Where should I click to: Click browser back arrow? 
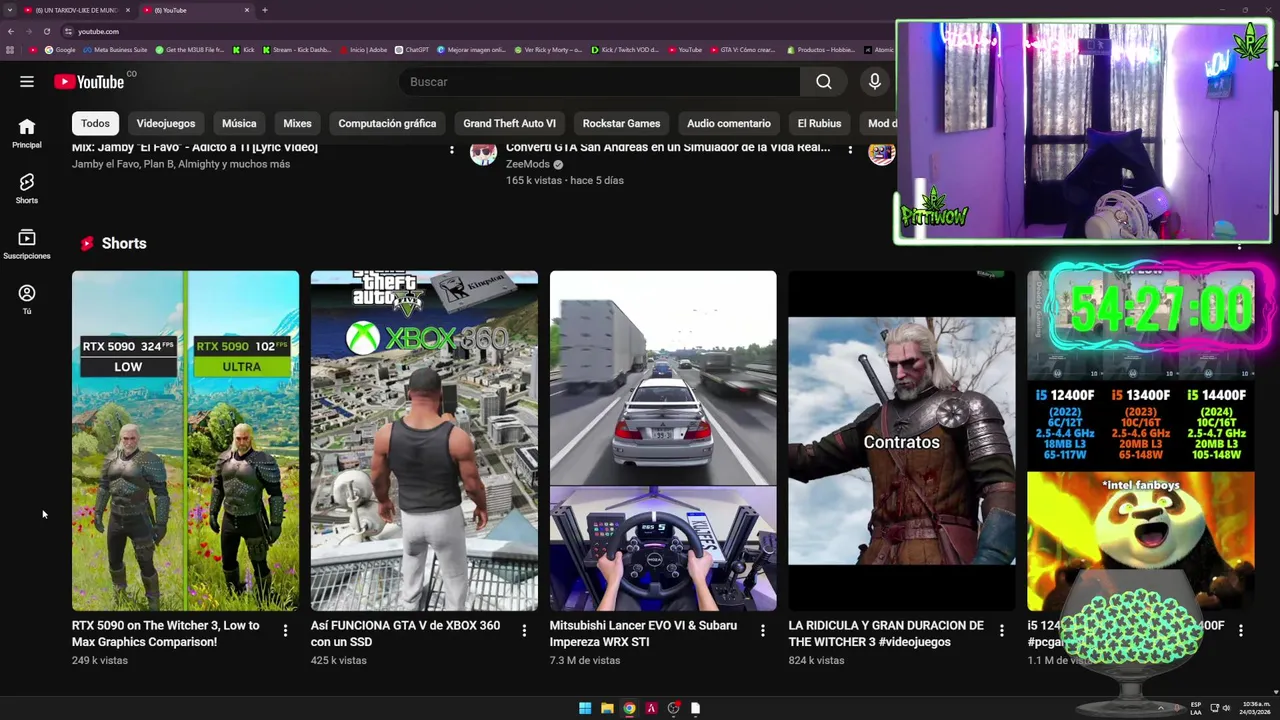pyautogui.click(x=11, y=31)
